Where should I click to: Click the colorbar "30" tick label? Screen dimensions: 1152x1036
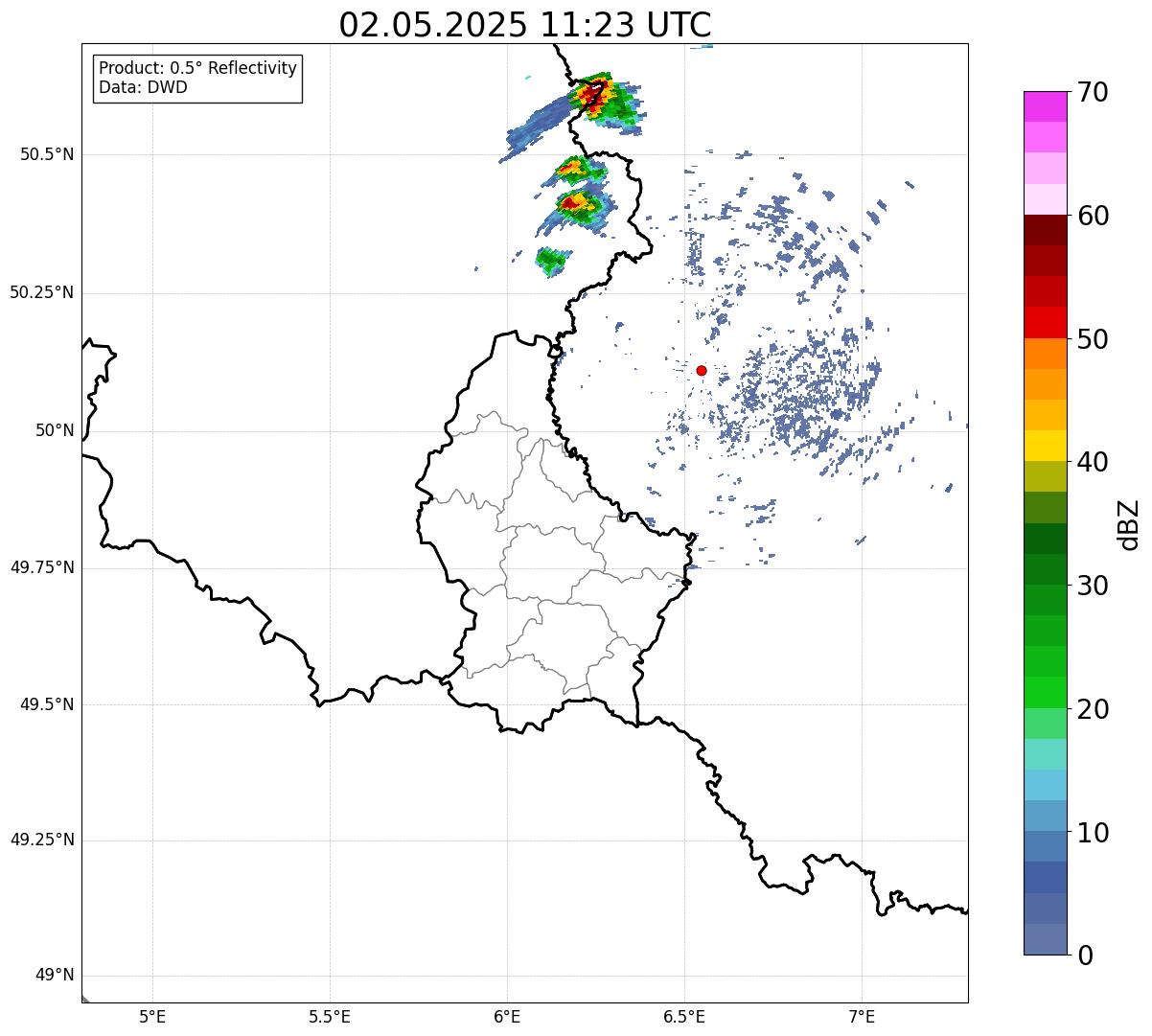pos(1094,586)
